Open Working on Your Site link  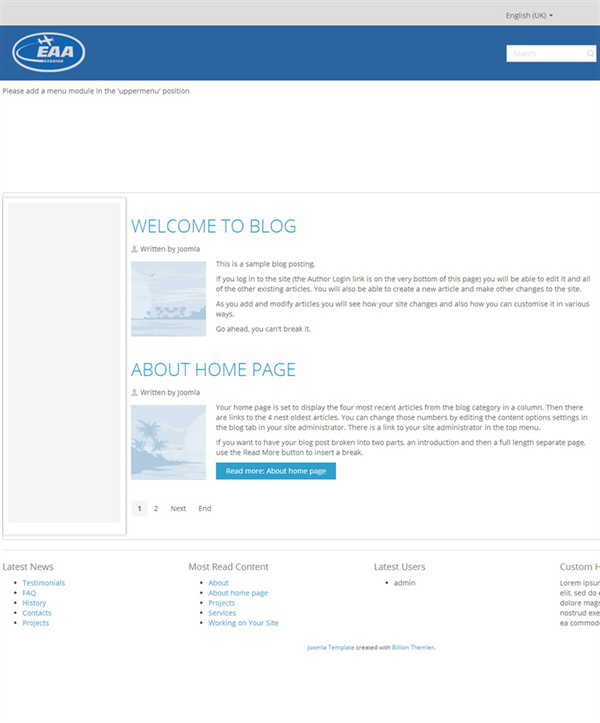click(243, 623)
